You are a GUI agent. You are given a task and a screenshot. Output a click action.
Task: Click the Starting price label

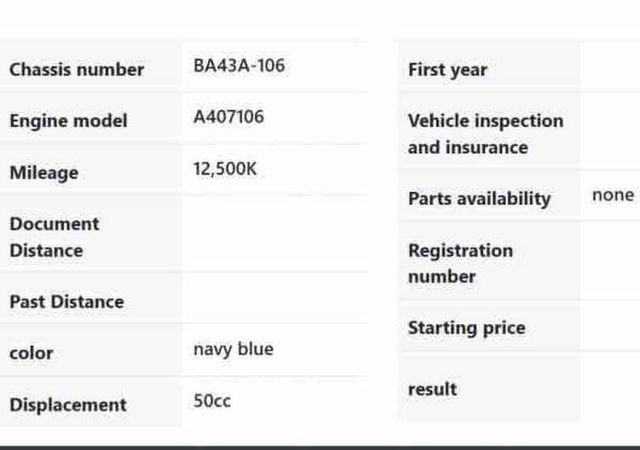pyautogui.click(x=466, y=328)
